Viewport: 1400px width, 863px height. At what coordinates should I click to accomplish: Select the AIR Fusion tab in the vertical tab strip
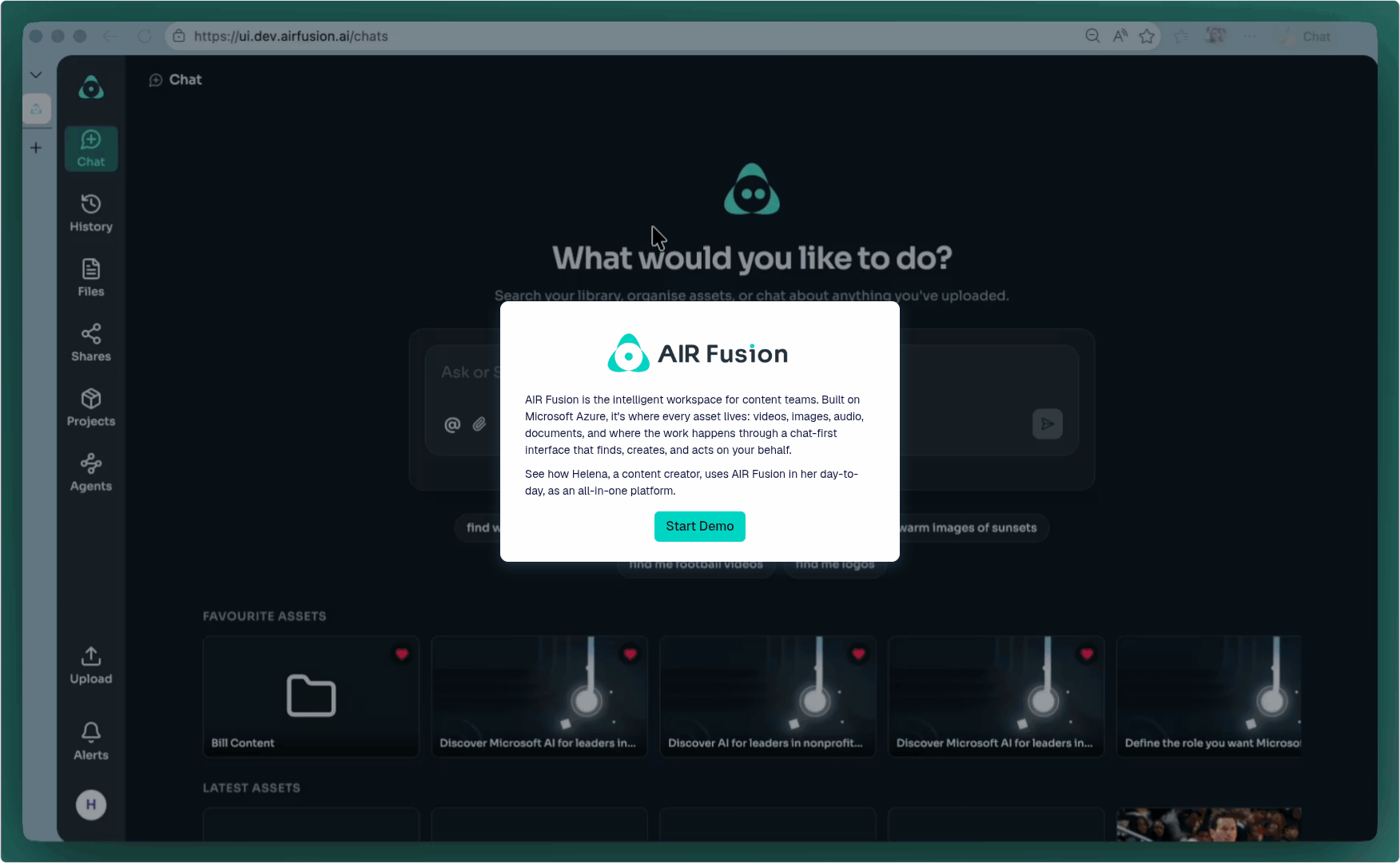37,109
